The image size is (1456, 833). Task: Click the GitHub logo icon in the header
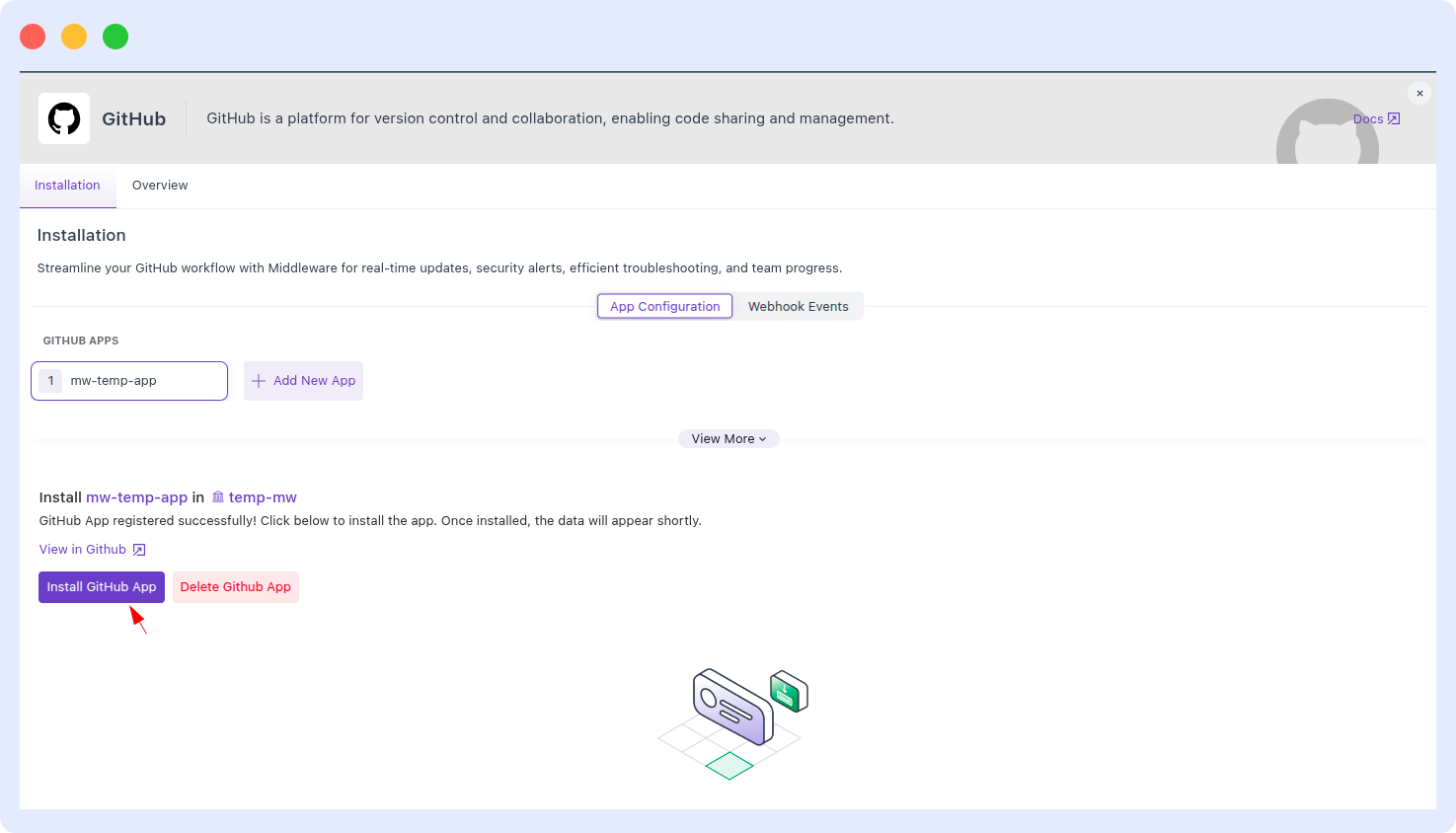(63, 118)
